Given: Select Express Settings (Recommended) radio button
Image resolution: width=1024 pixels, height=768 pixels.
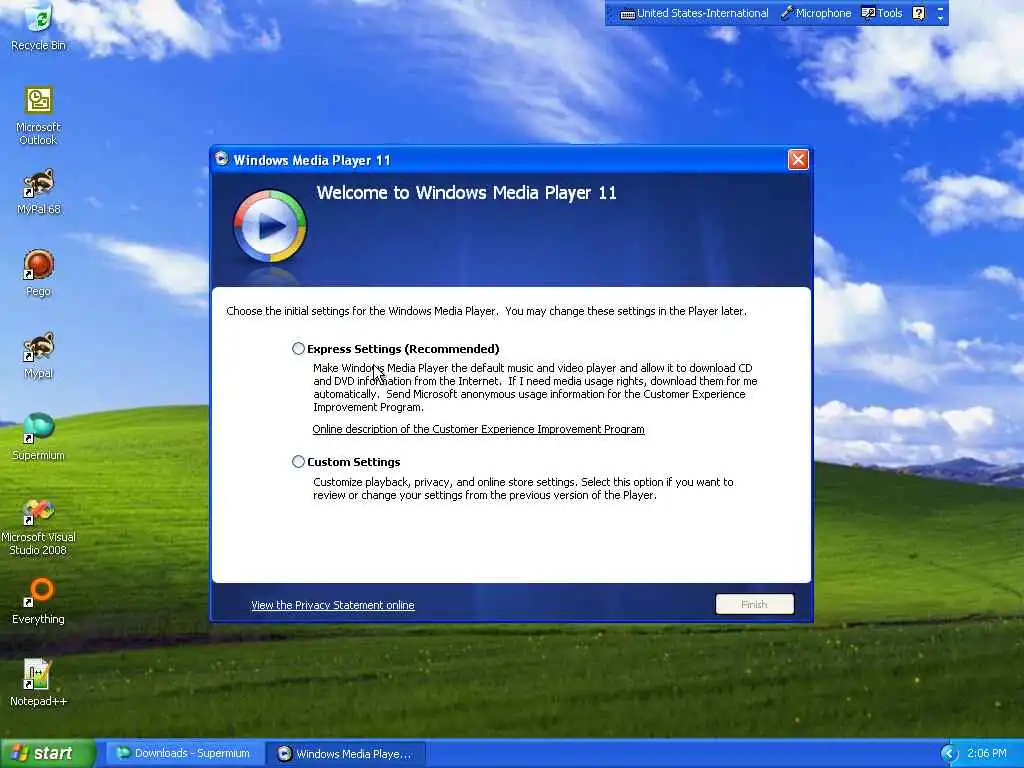Looking at the screenshot, I should click(298, 349).
